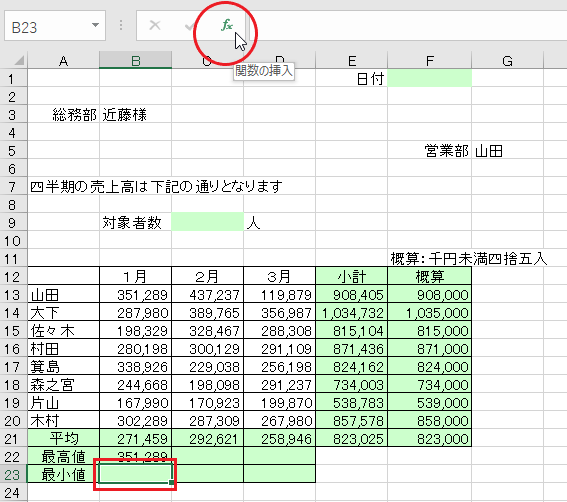Click the 木村 name cell

coord(63,420)
